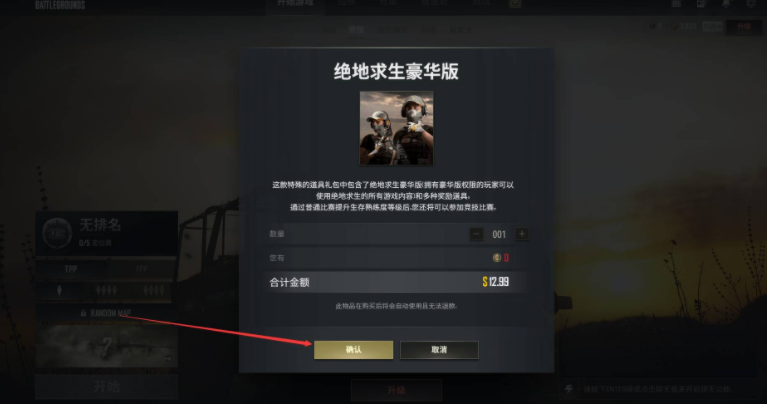Click the 取消 cancel button
Image resolution: width=767 pixels, height=404 pixels.
pos(439,350)
